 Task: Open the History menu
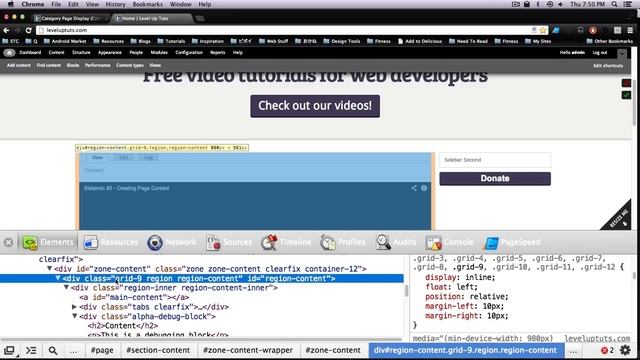point(116,4)
